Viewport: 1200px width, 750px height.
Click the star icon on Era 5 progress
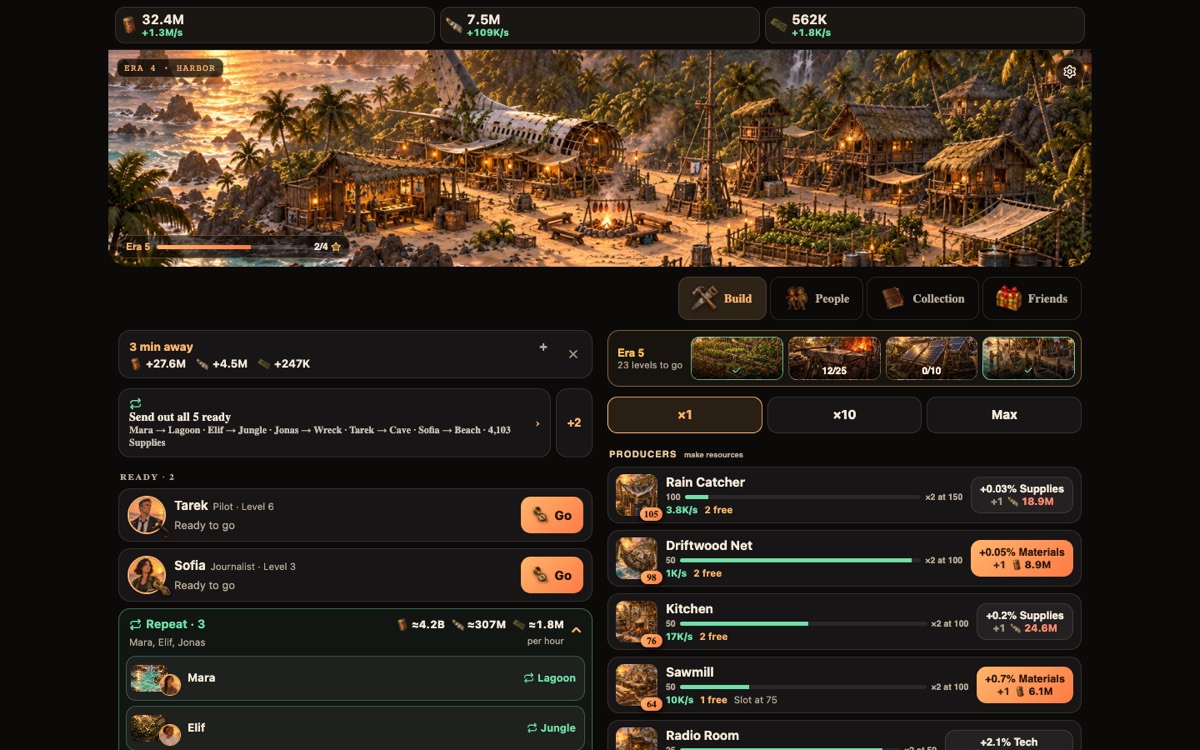336,246
